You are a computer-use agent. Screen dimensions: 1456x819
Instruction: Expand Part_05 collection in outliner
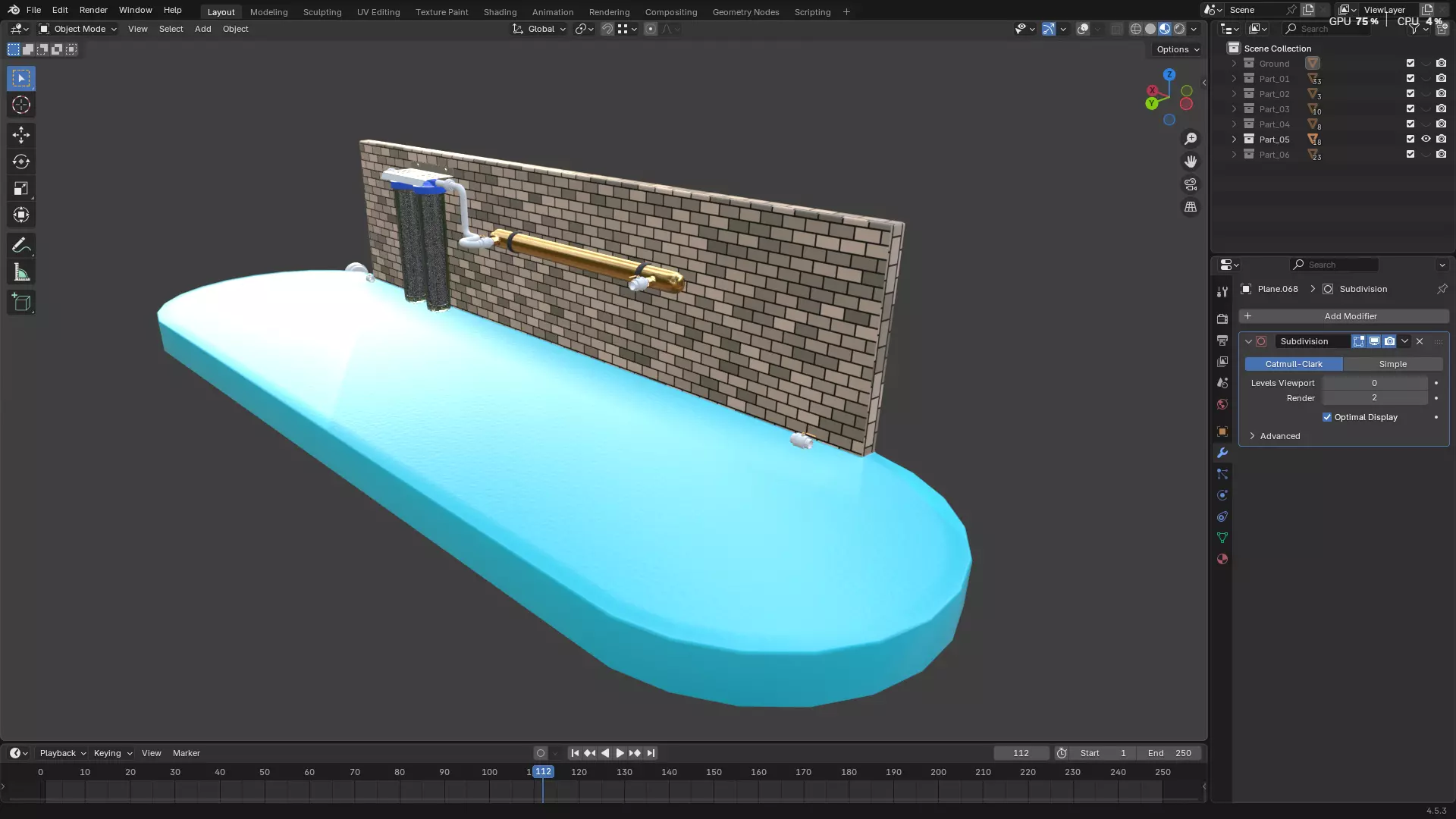tap(1234, 140)
